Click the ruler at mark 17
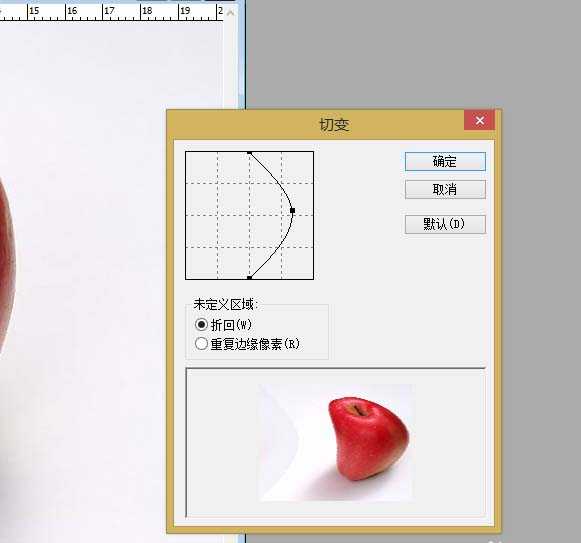Screen dimensions: 581x543 pyautogui.click(x=109, y=11)
